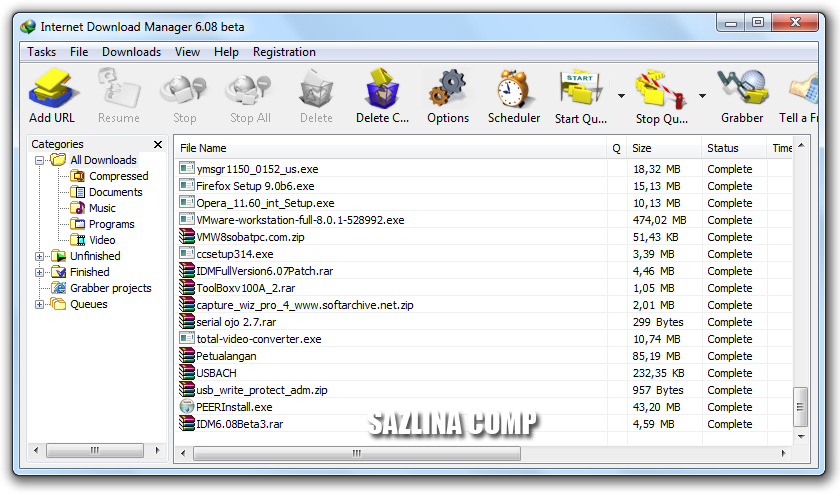The height and width of the screenshot is (496, 840).
Task: Click the file list vertical scrollbar thumb
Action: (x=800, y=407)
